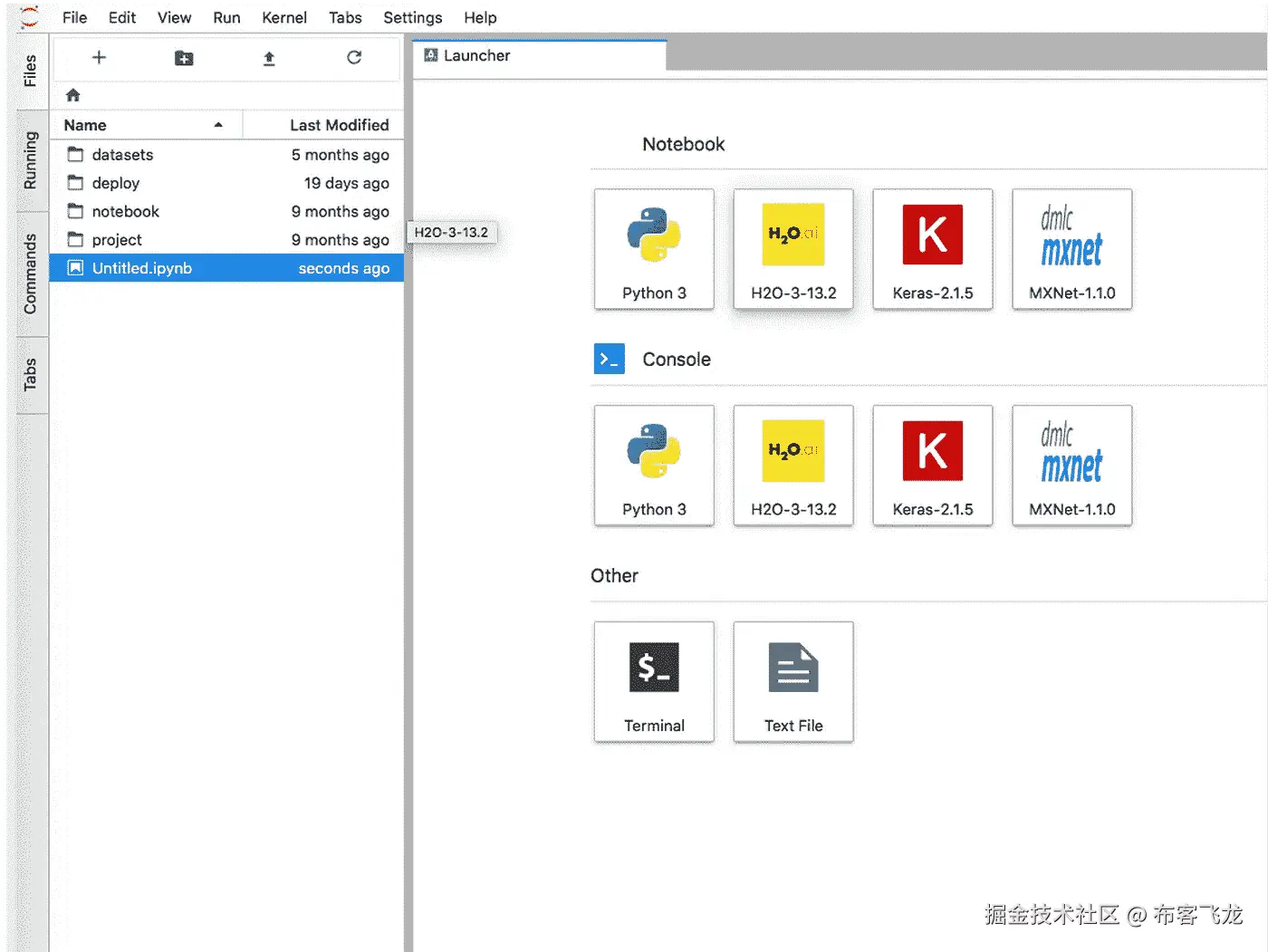This screenshot has height=952, width=1268.
Task: Click '19 days ago' modified date
Action: click(x=347, y=183)
